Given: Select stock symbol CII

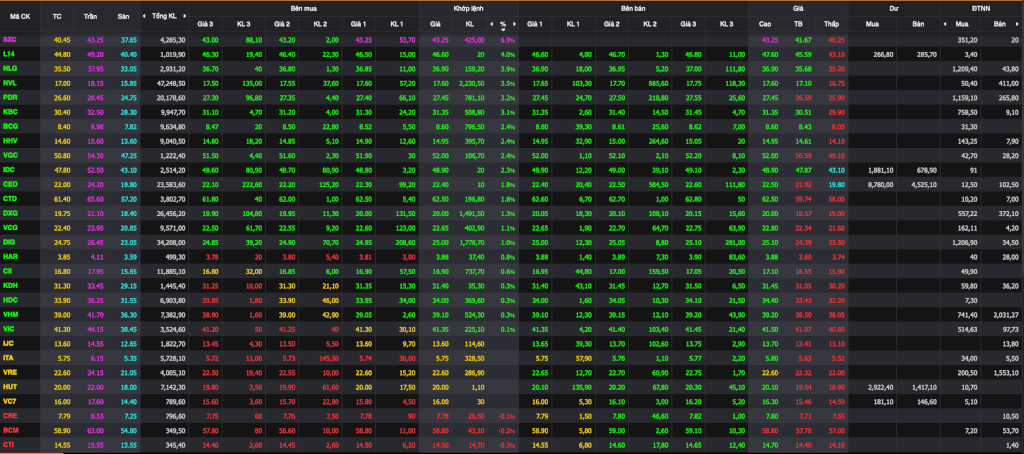Looking at the screenshot, I should click(7, 270).
